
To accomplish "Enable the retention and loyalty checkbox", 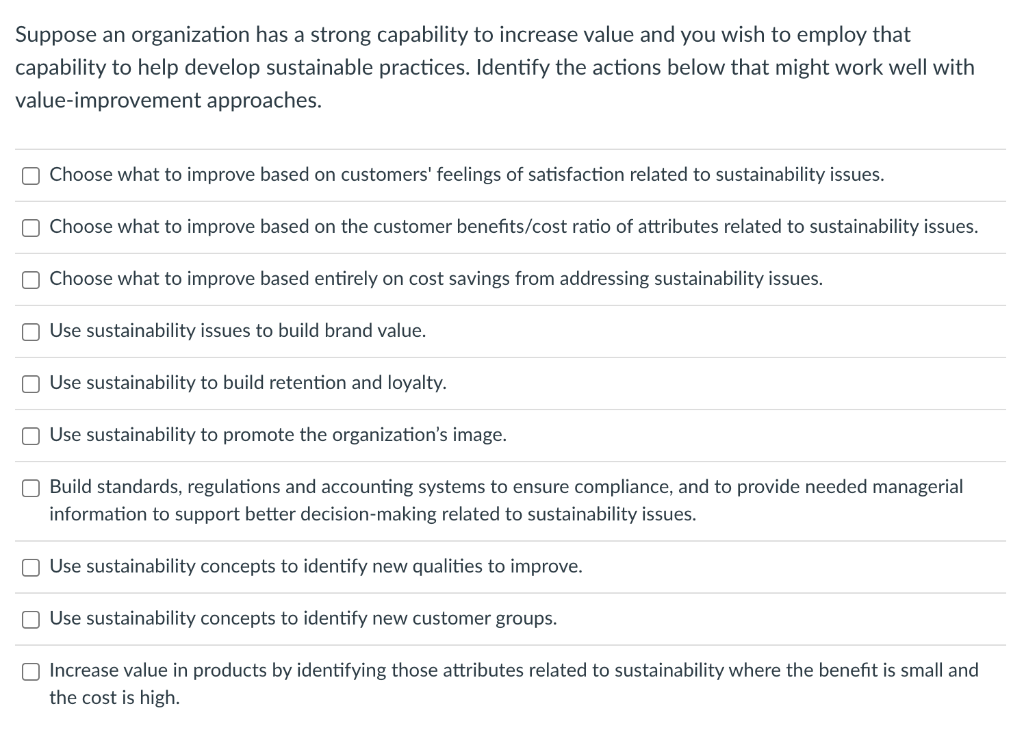I will [x=30, y=383].
